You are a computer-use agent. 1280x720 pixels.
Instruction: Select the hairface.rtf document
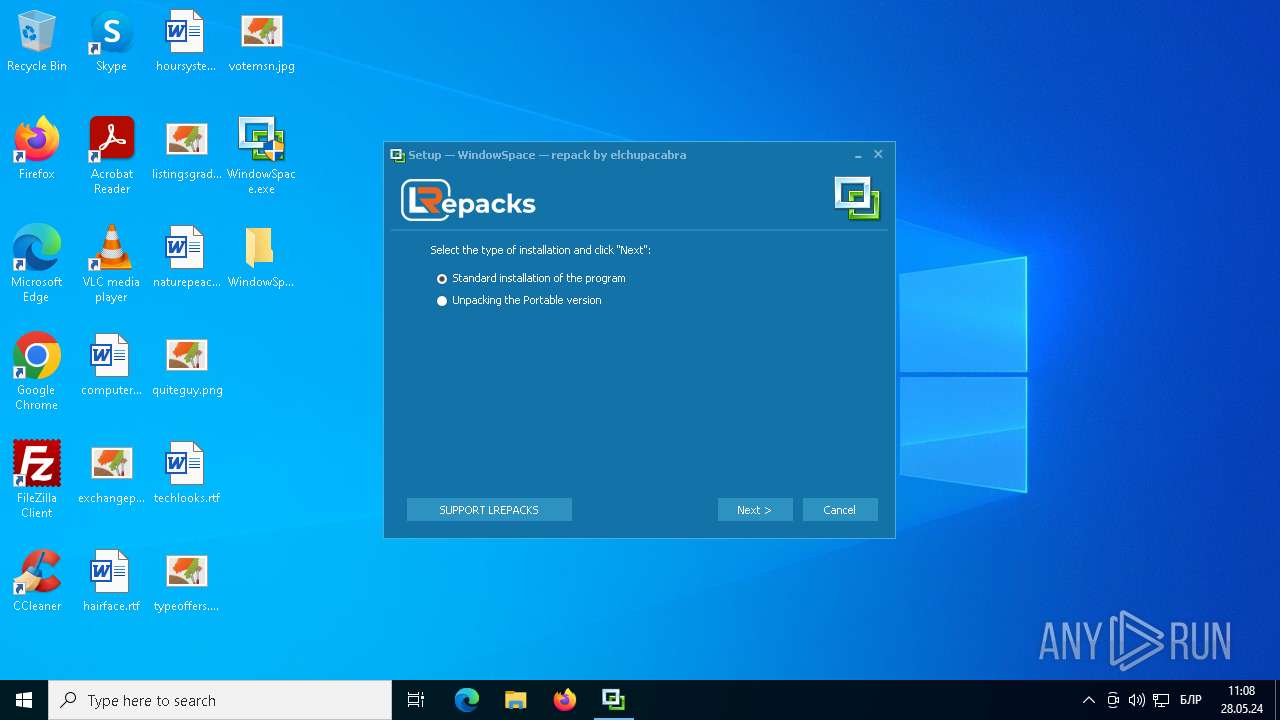pos(111,581)
